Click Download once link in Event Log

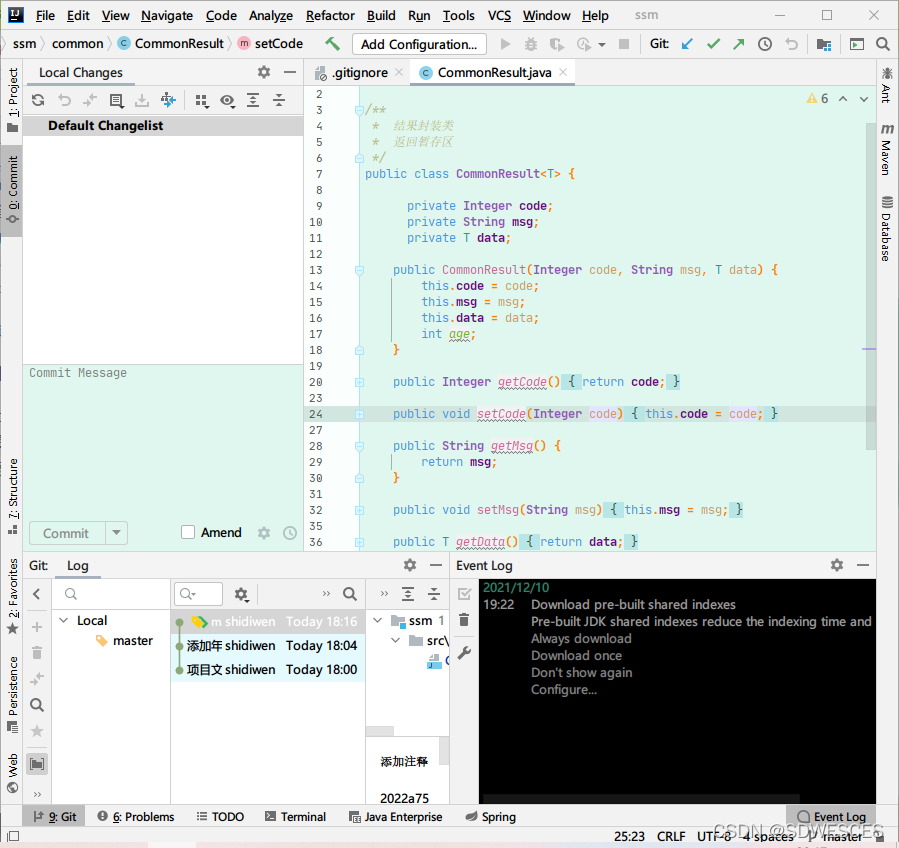pos(576,655)
